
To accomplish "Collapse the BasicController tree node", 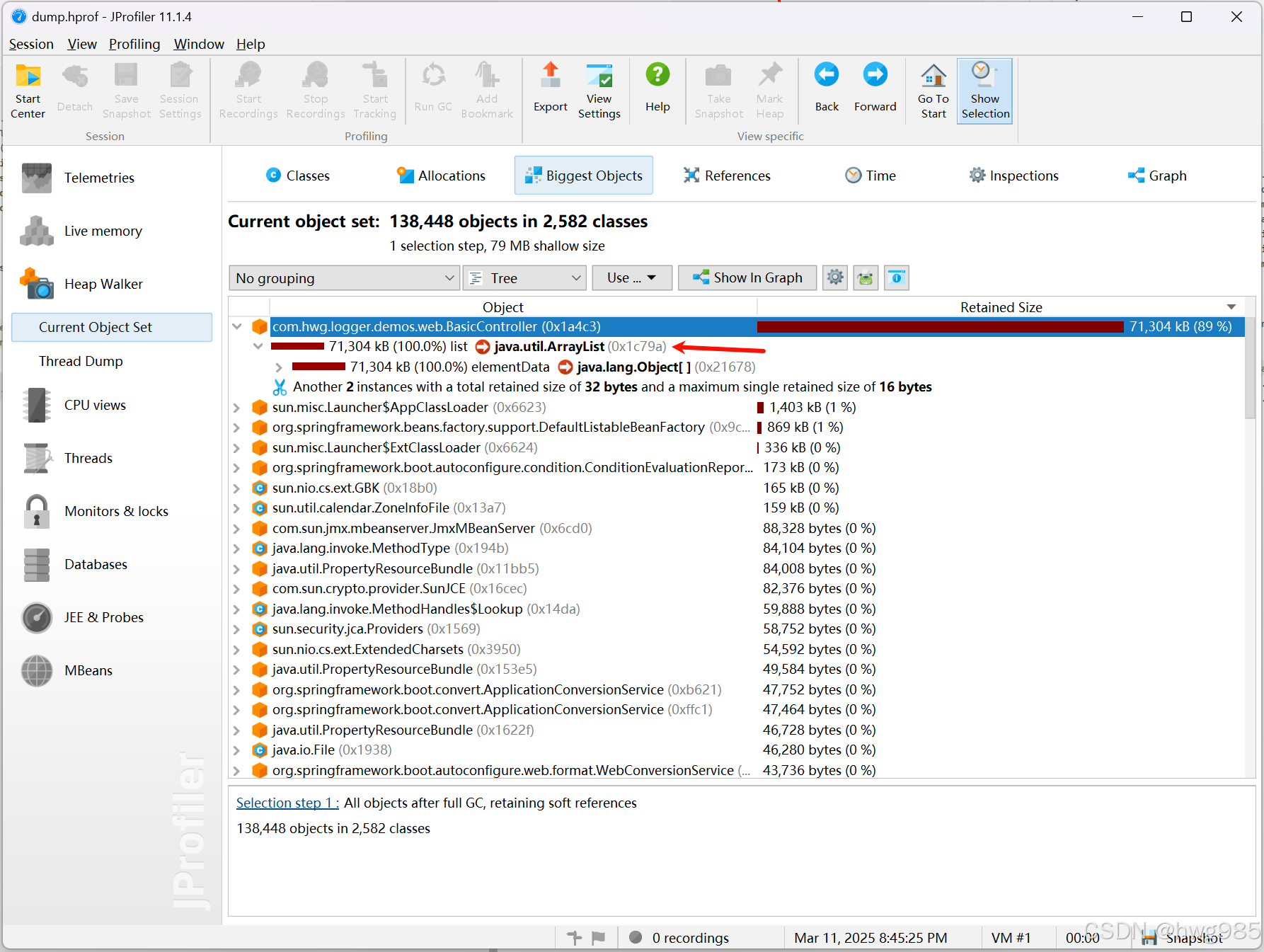I will tap(237, 326).
